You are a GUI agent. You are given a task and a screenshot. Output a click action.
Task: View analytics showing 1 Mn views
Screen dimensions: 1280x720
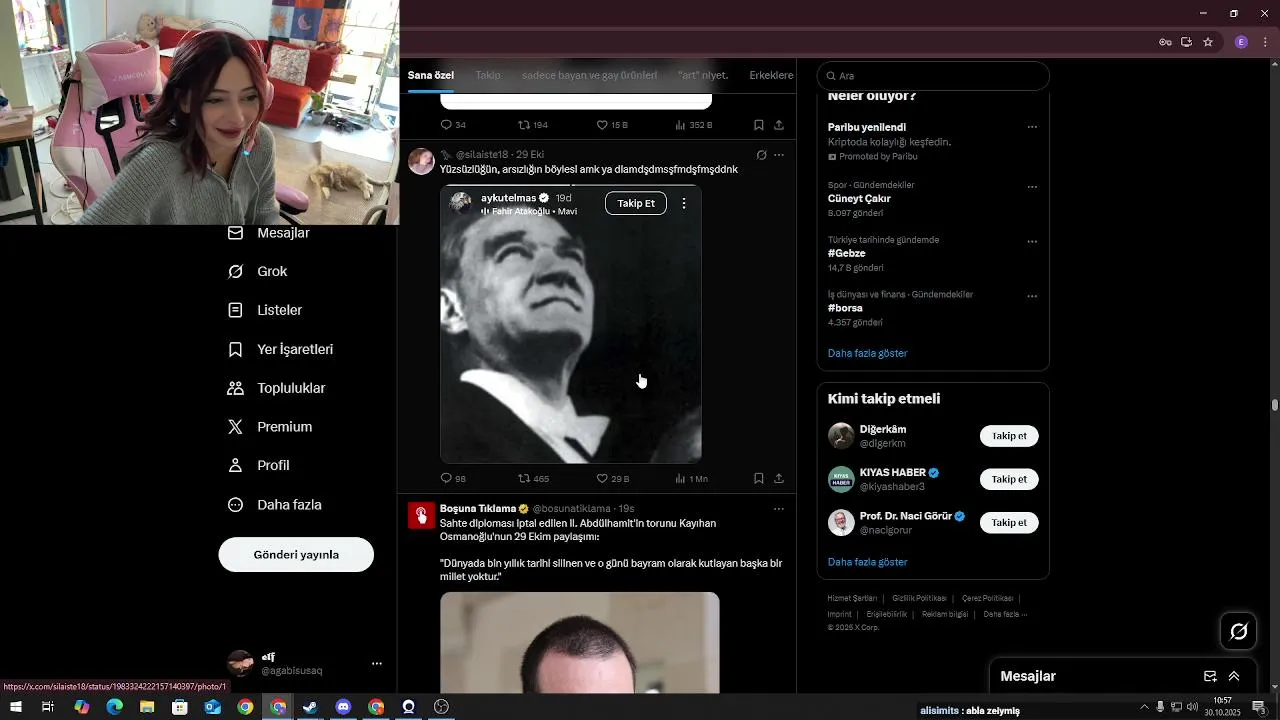pos(691,479)
